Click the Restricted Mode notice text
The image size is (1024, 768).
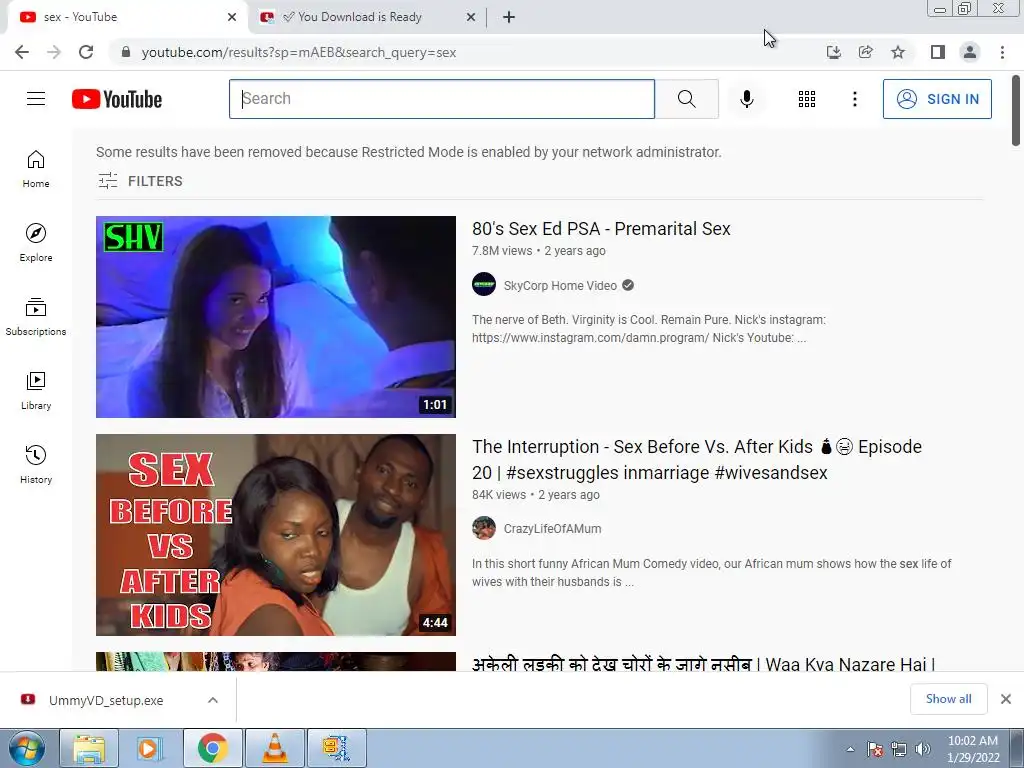click(409, 152)
